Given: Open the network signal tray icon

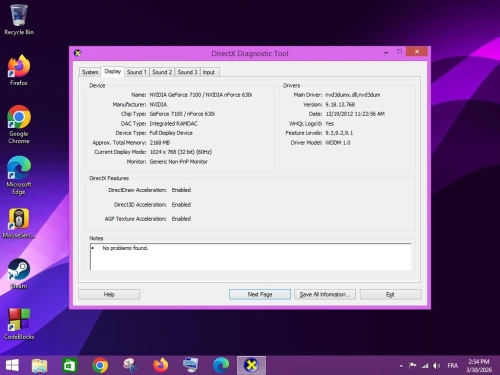Looking at the screenshot, I should click(424, 366).
